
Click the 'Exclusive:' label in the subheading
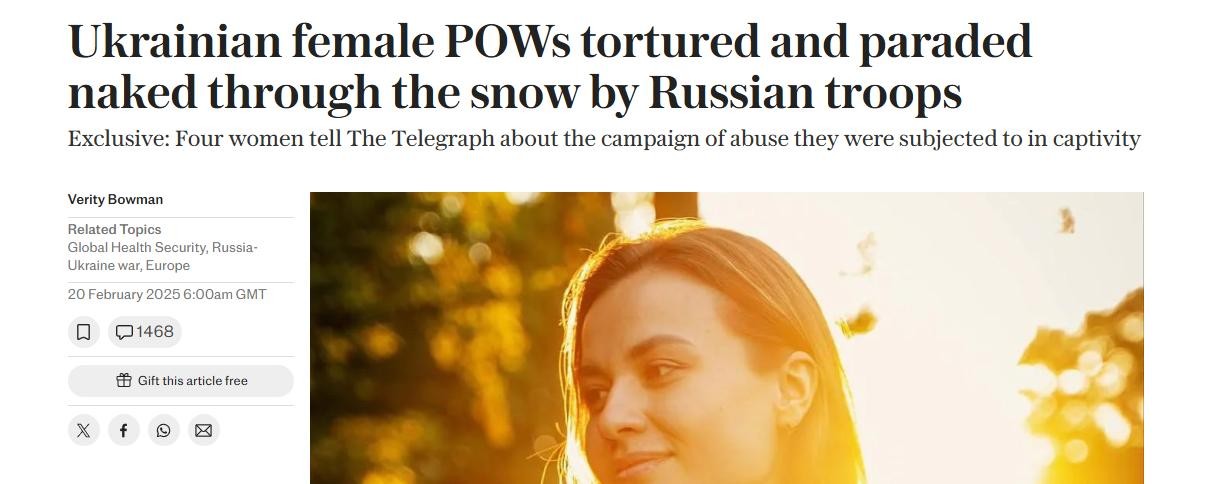[x=118, y=139]
